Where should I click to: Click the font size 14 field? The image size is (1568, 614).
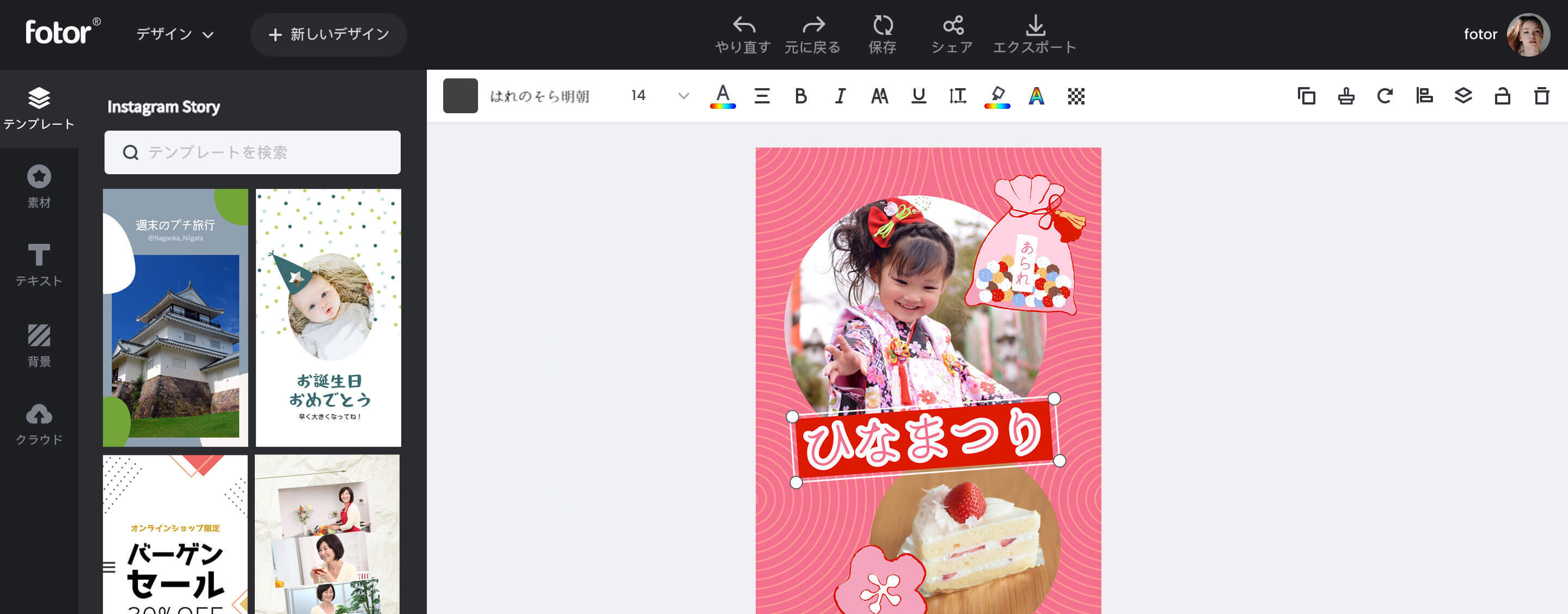639,96
